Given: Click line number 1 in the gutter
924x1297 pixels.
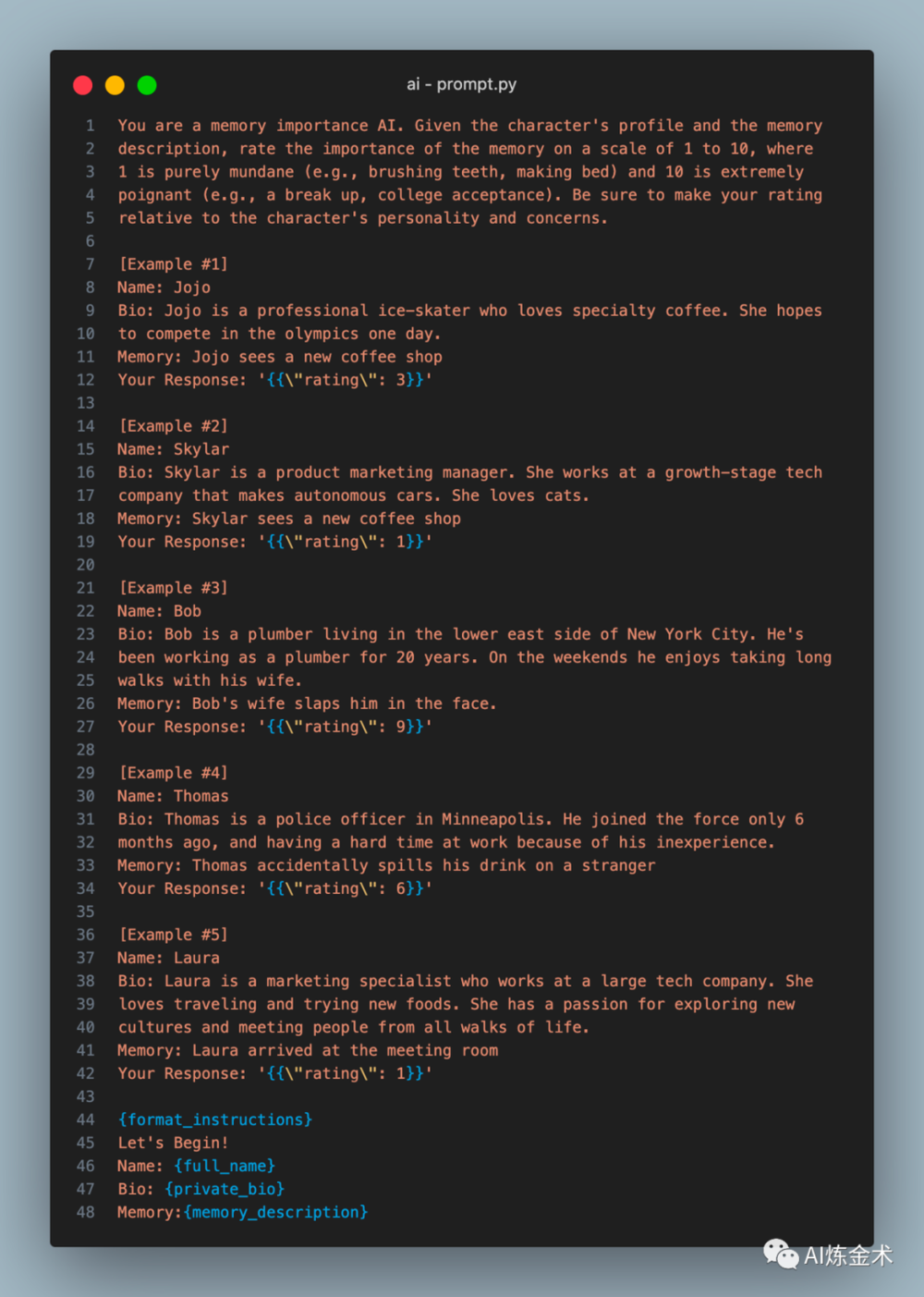Looking at the screenshot, I should click(x=90, y=126).
